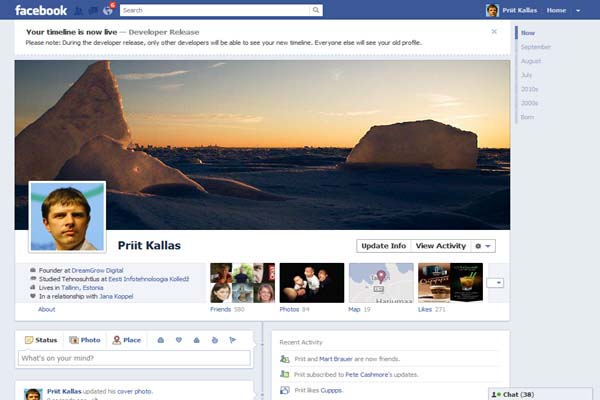This screenshot has width=600, height=400.
Task: Click the What's on your mind field
Action: point(133,358)
